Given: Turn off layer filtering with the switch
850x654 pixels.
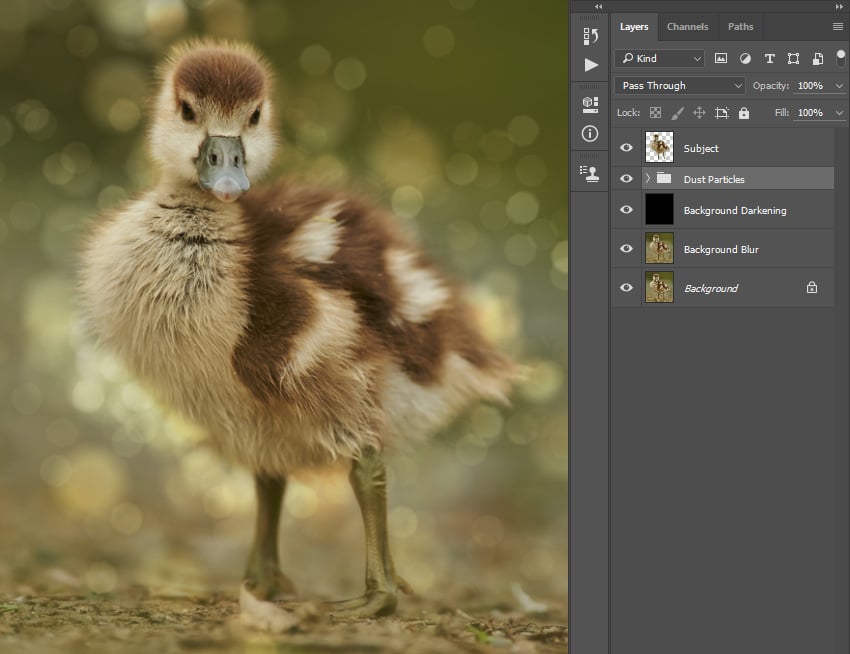Looking at the screenshot, I should tap(840, 58).
